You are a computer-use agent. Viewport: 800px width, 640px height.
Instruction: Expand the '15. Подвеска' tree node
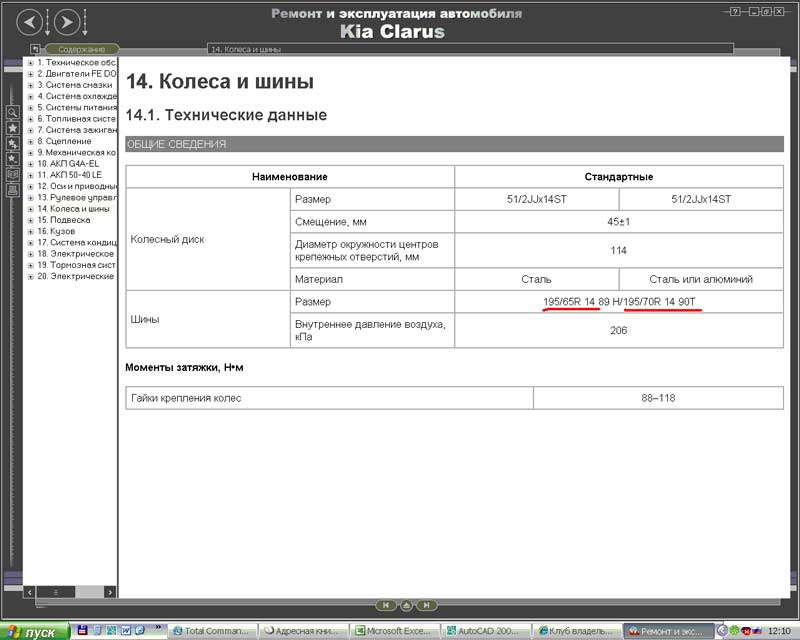coord(30,220)
